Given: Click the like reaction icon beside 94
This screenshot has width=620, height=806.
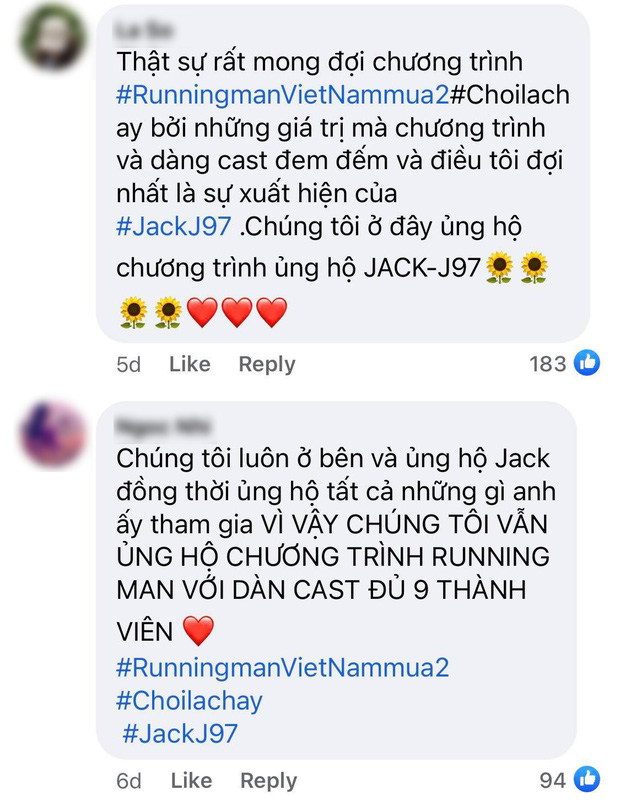Looking at the screenshot, I should [587, 779].
